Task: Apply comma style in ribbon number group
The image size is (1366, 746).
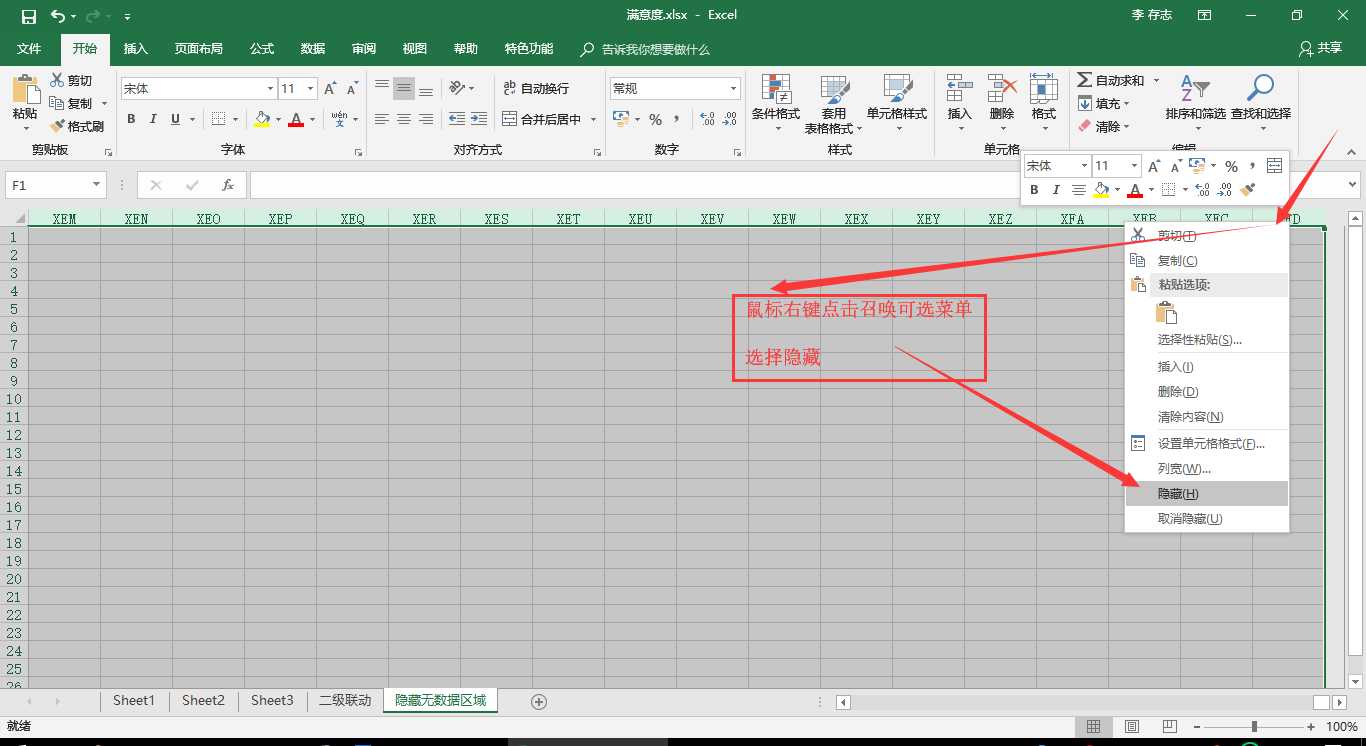Action: tap(677, 119)
